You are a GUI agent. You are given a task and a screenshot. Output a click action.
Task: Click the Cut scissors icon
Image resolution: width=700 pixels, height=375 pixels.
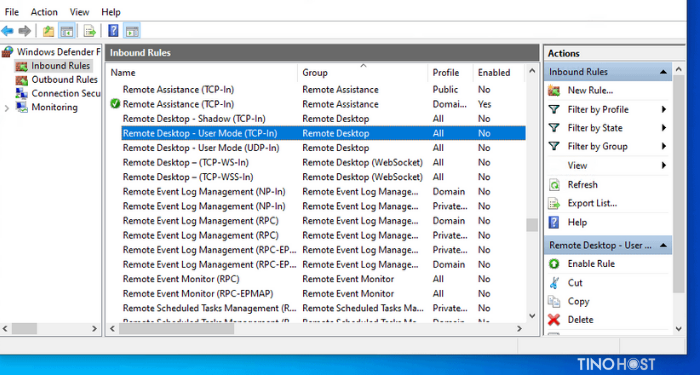554,283
